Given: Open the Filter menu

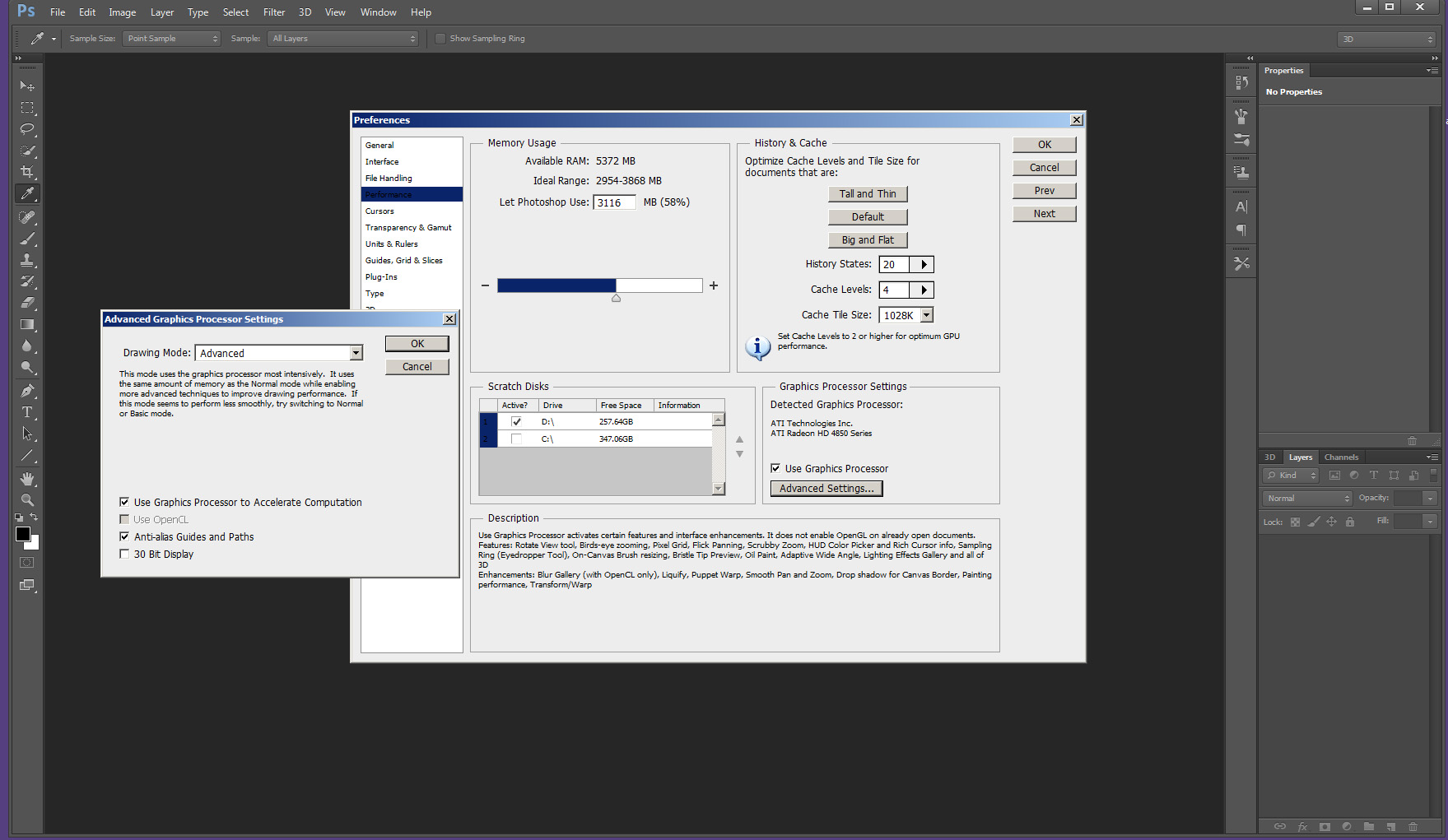Looking at the screenshot, I should coord(273,12).
